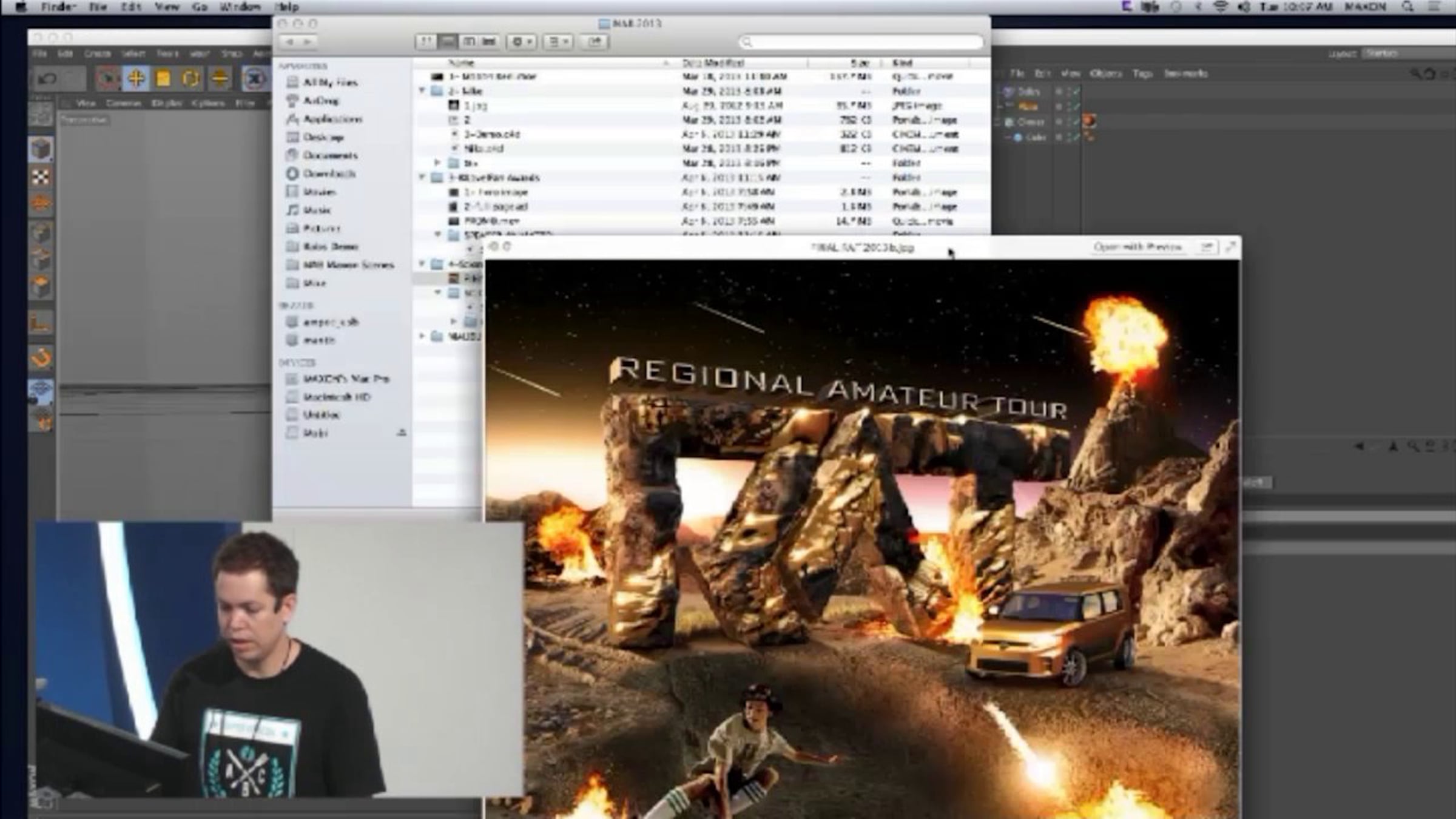
Task: Switch to Polygons mode in left palette
Action: pyautogui.click(x=41, y=287)
